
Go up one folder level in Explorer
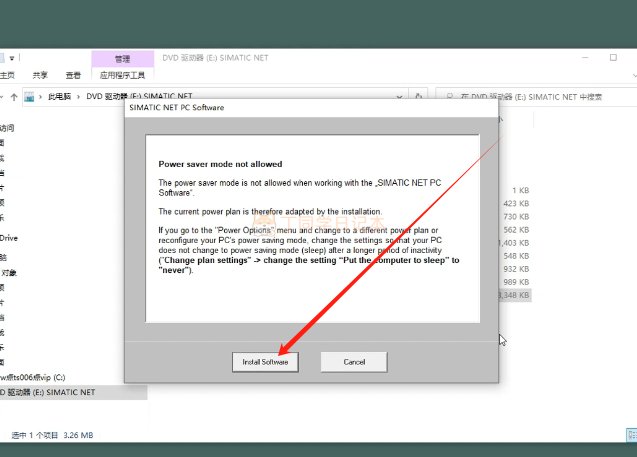point(14,97)
